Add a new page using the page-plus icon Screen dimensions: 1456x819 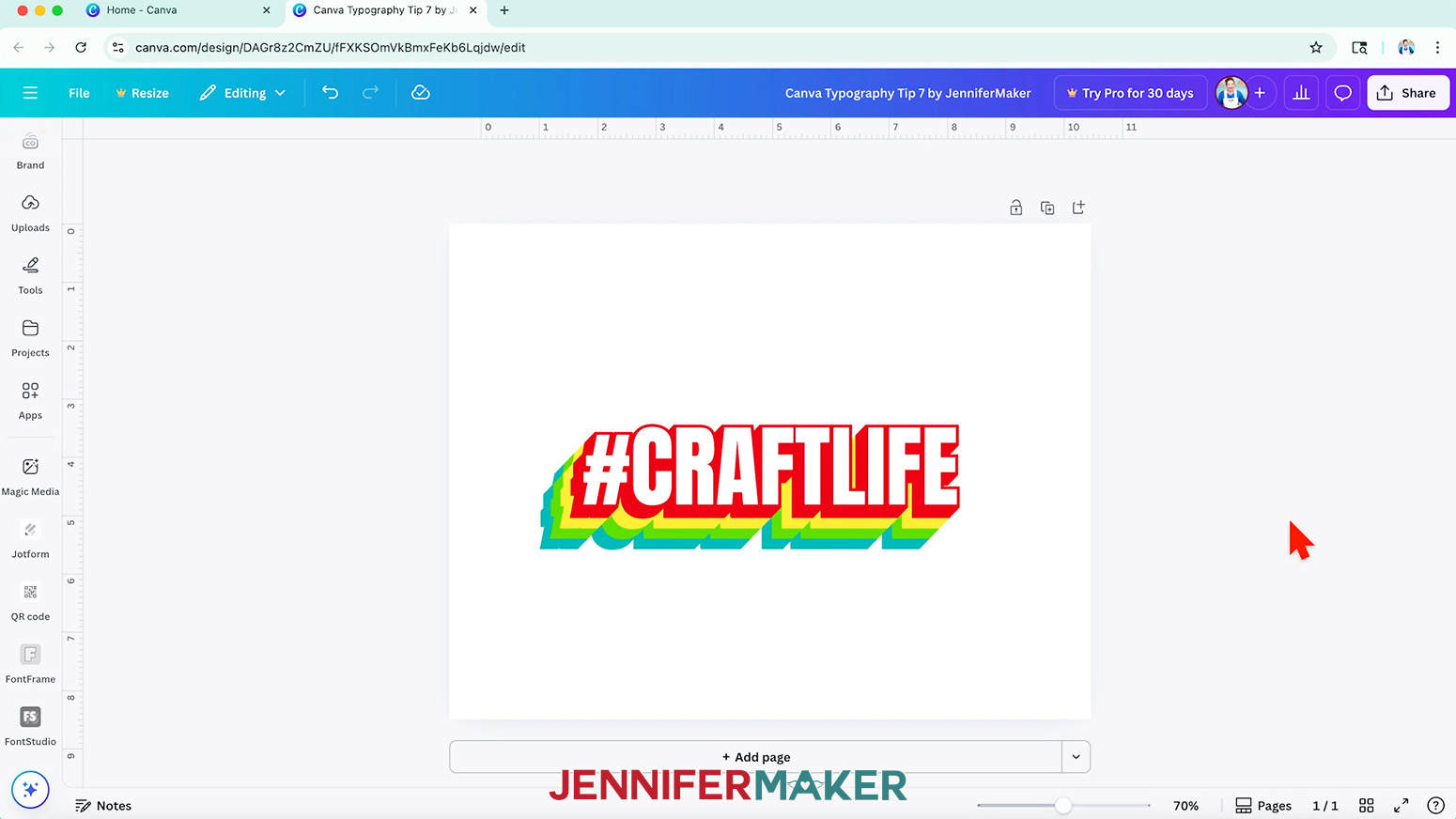click(x=1078, y=208)
